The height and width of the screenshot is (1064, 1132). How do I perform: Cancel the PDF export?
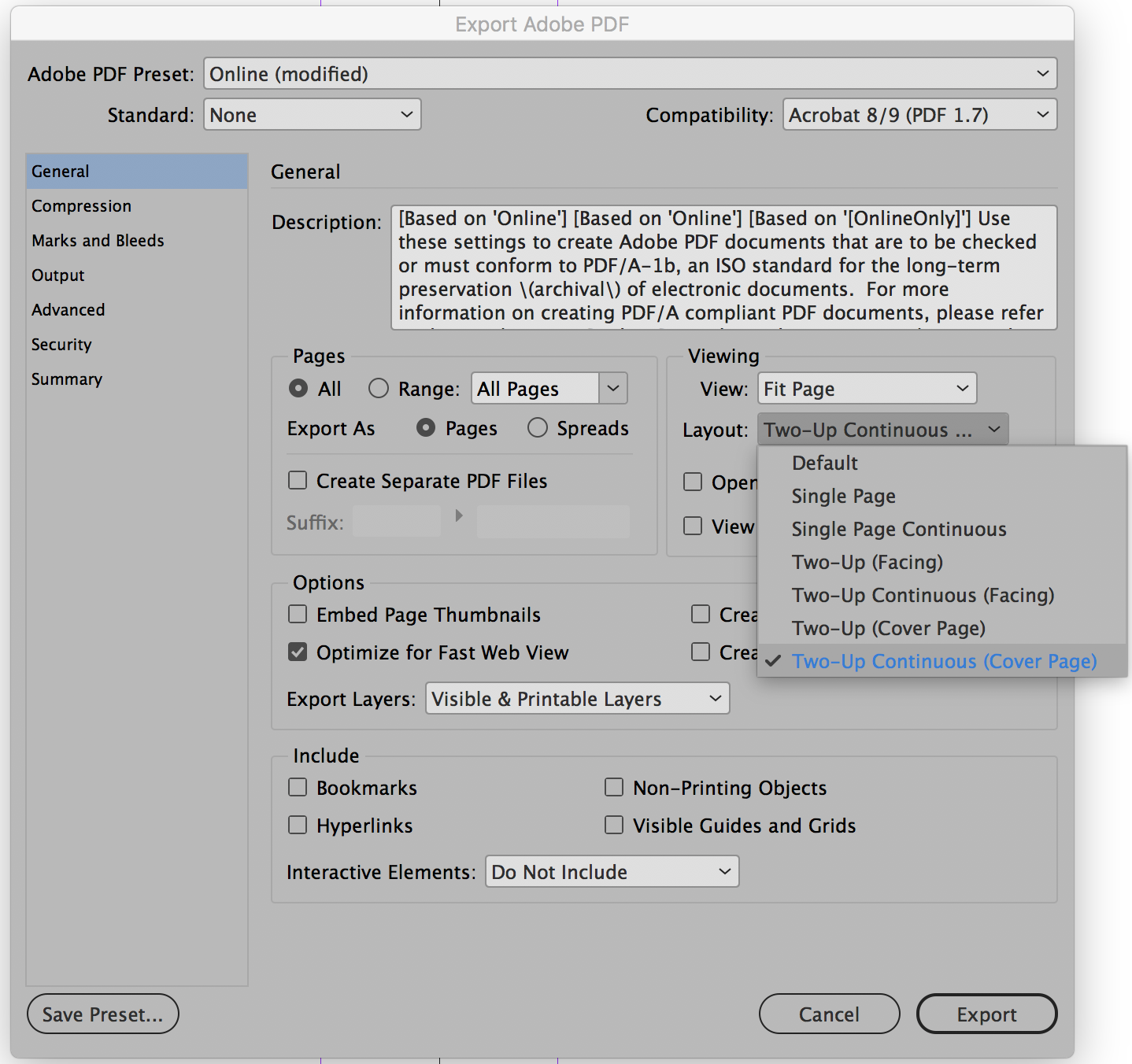point(830,1014)
